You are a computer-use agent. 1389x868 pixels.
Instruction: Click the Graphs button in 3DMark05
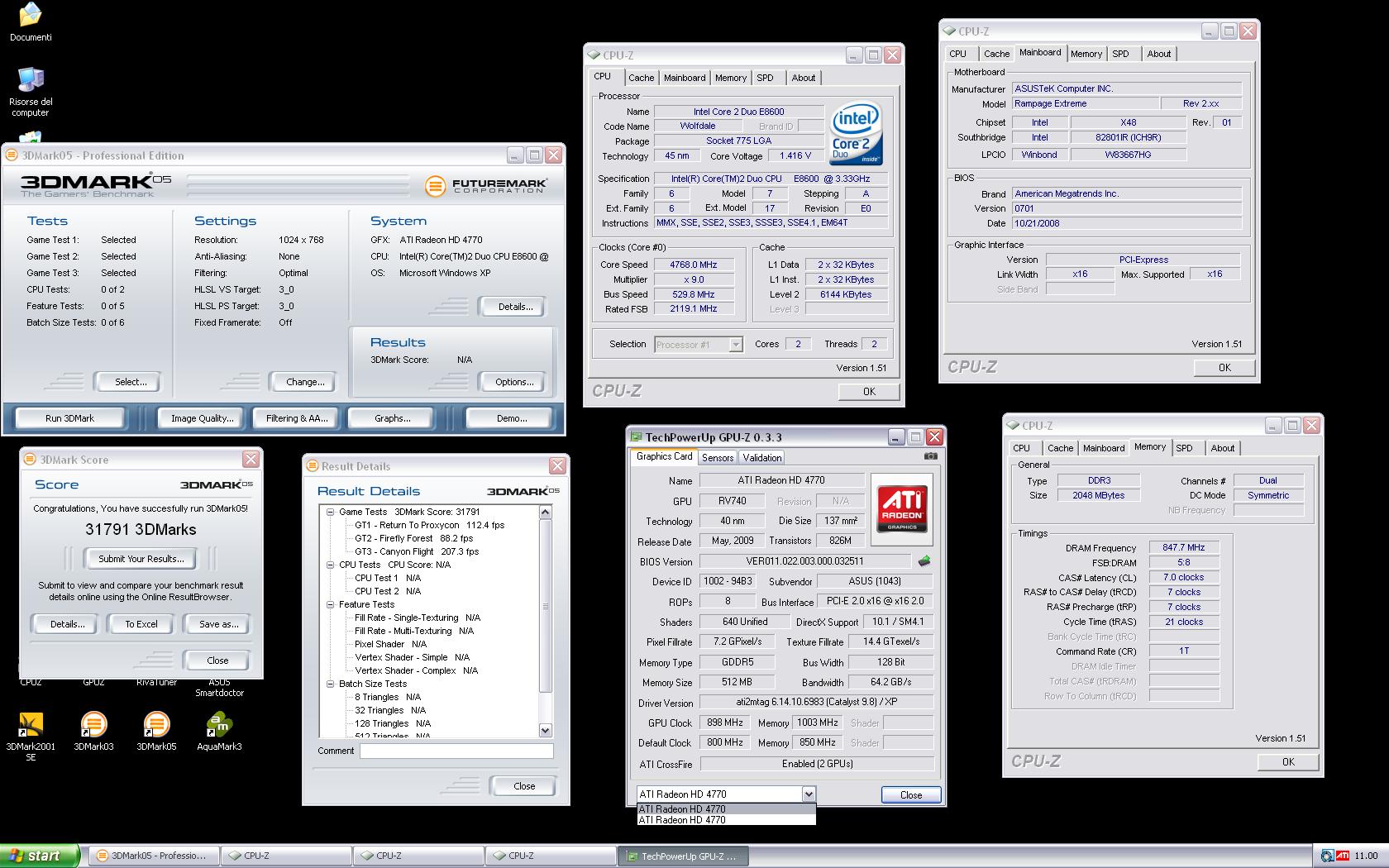coord(393,418)
